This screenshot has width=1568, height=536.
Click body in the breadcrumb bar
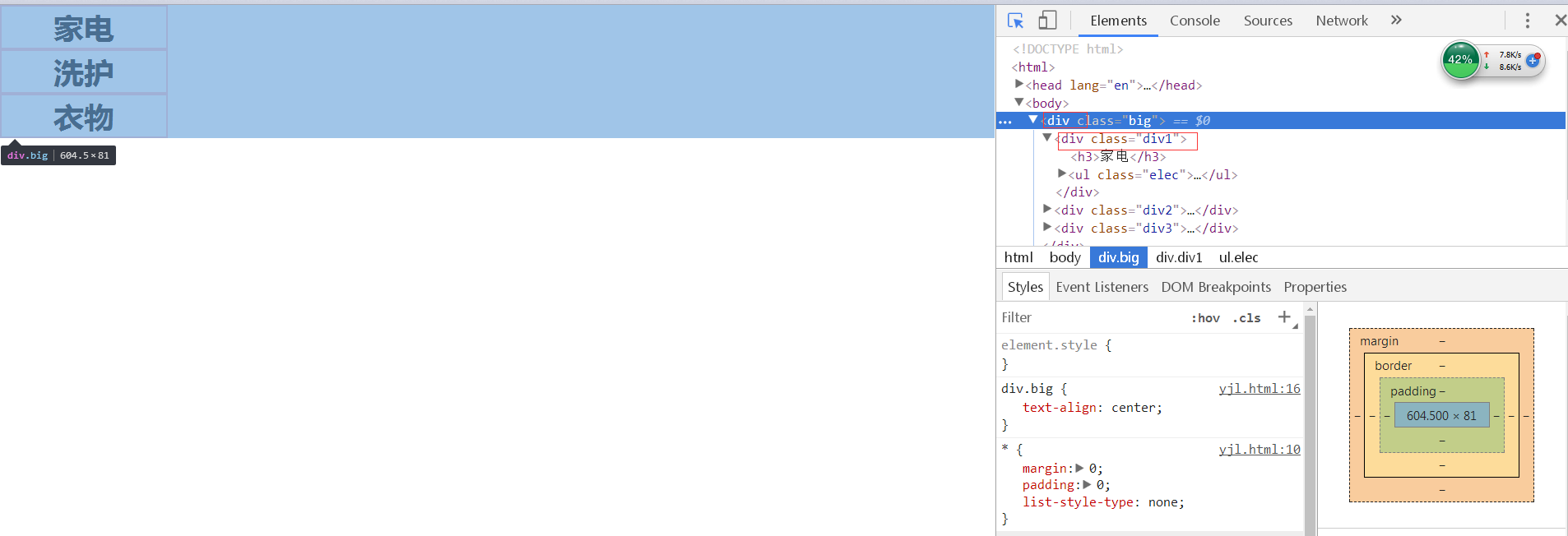point(1065,257)
